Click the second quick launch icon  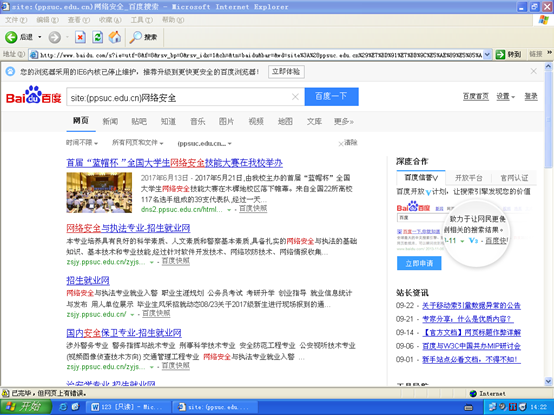[x=75, y=407]
